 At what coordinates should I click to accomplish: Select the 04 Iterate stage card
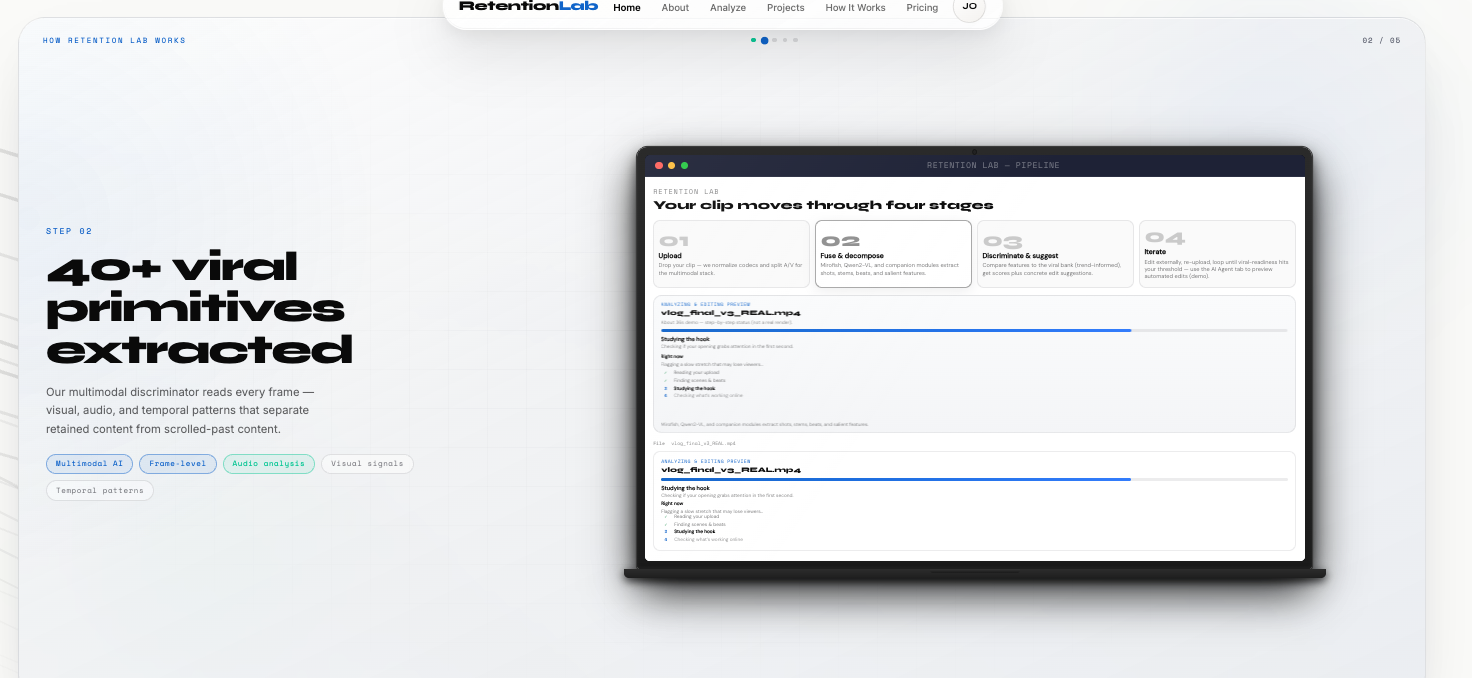[x=1217, y=254]
